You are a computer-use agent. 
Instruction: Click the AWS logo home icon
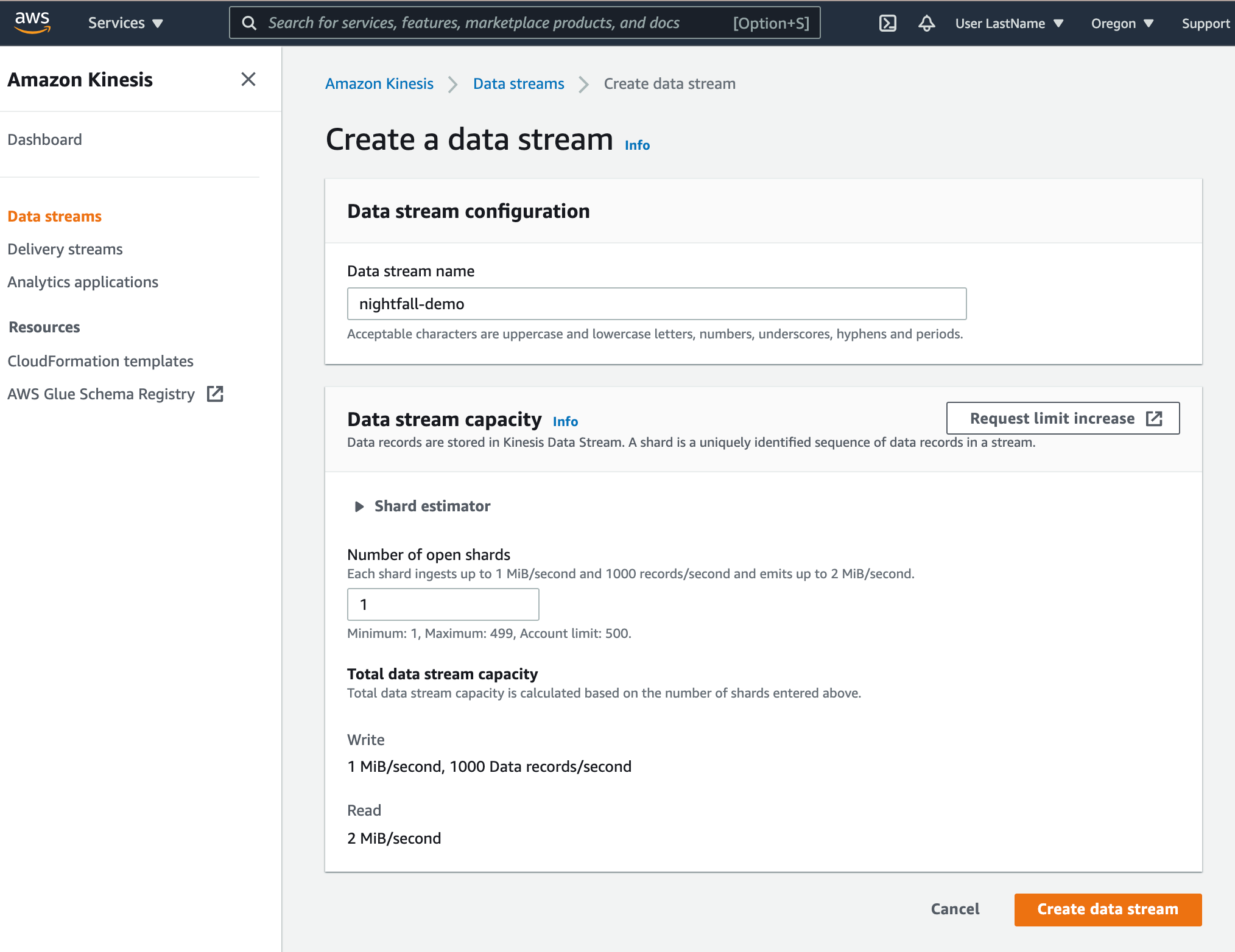[x=32, y=23]
